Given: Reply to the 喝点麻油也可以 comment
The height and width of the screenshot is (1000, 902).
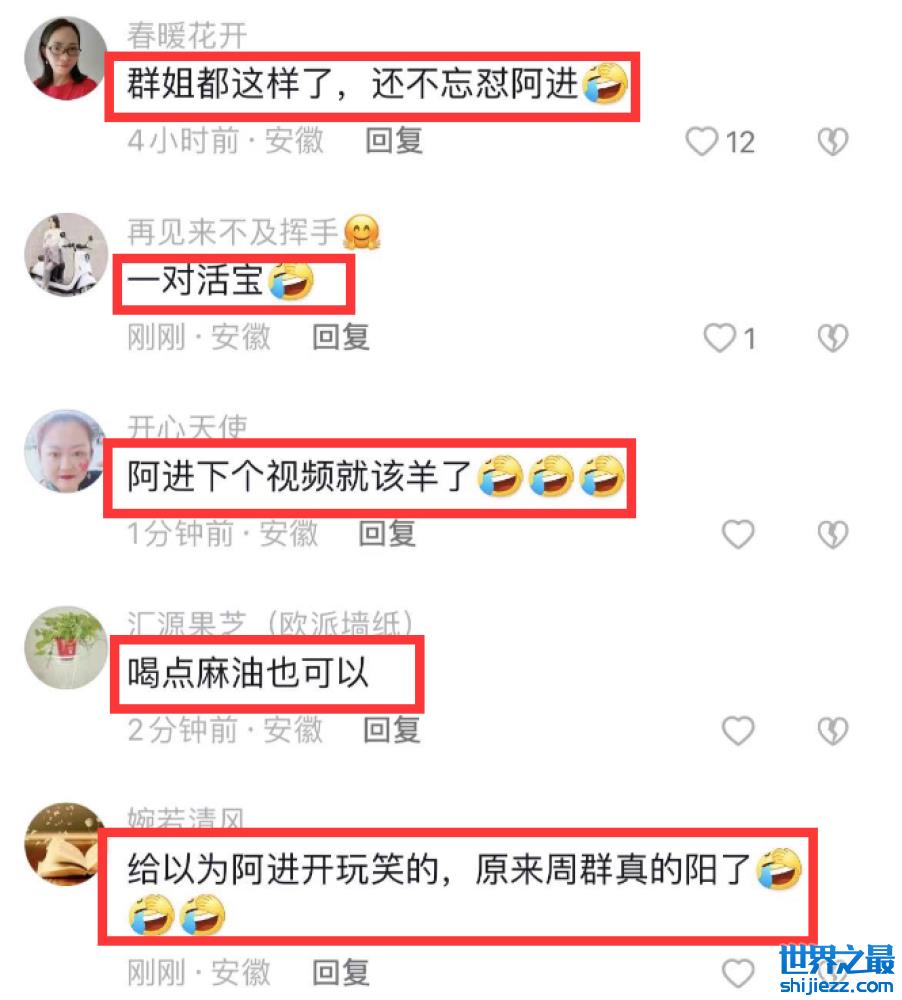Looking at the screenshot, I should pos(391,730).
